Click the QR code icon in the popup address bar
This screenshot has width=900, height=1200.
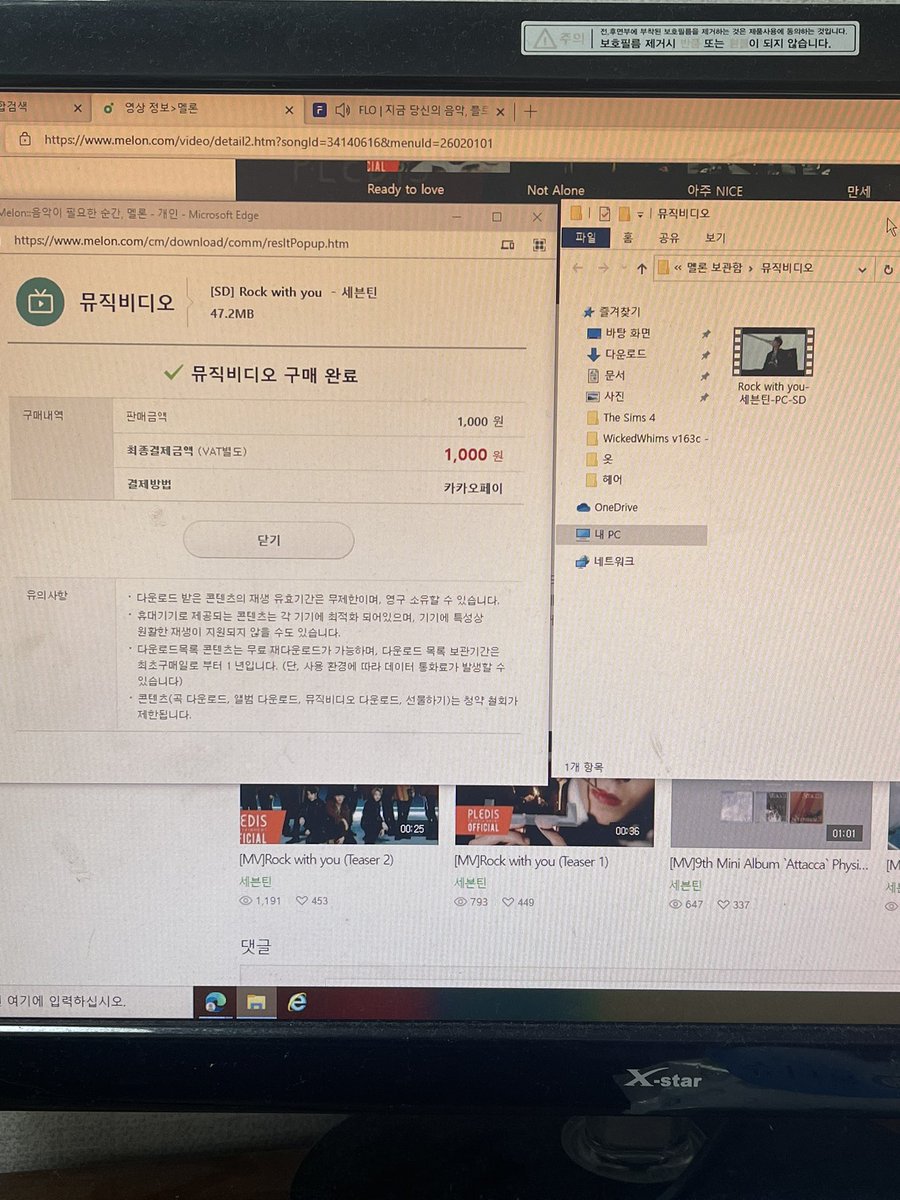click(x=539, y=244)
